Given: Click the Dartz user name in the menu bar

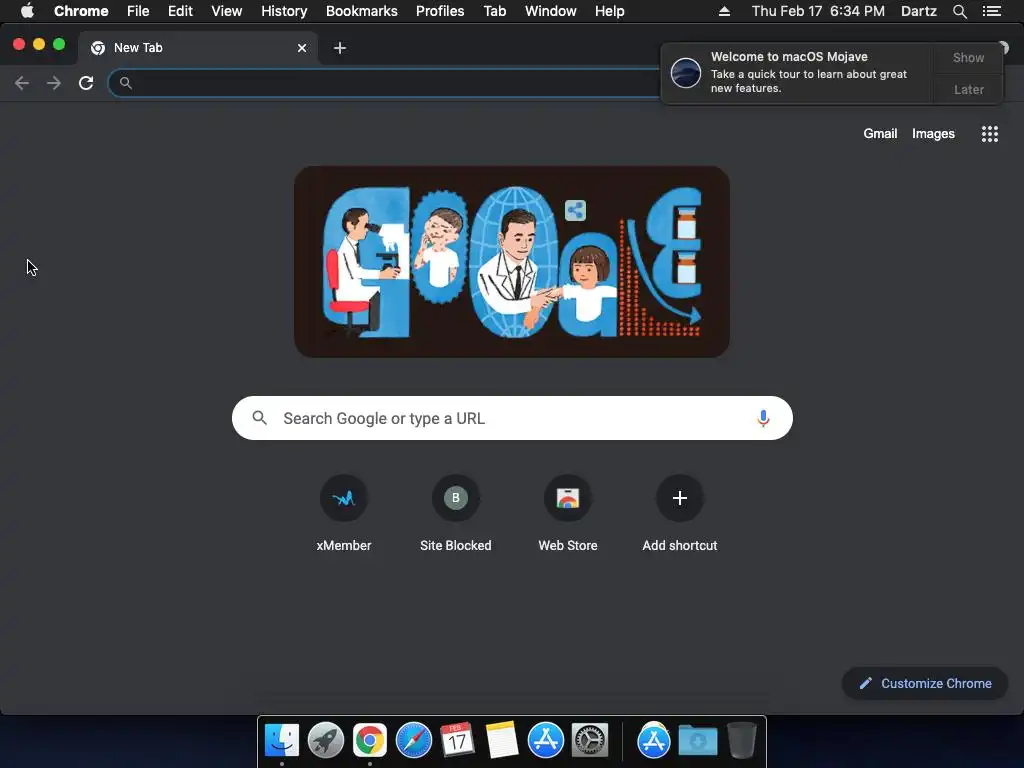Looking at the screenshot, I should 918,11.
